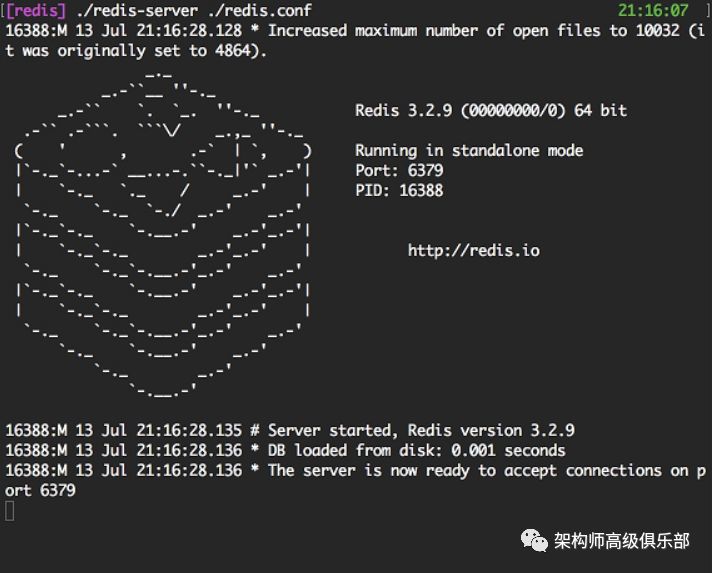This screenshot has height=573, width=713.
Task: Click the 'Port: 6379' line
Action: point(399,171)
